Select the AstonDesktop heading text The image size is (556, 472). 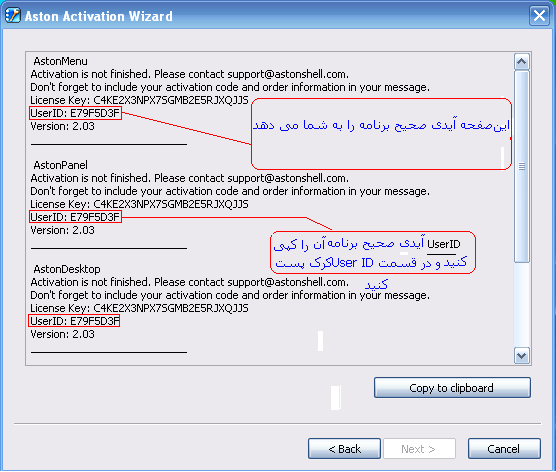pyautogui.click(x=67, y=269)
